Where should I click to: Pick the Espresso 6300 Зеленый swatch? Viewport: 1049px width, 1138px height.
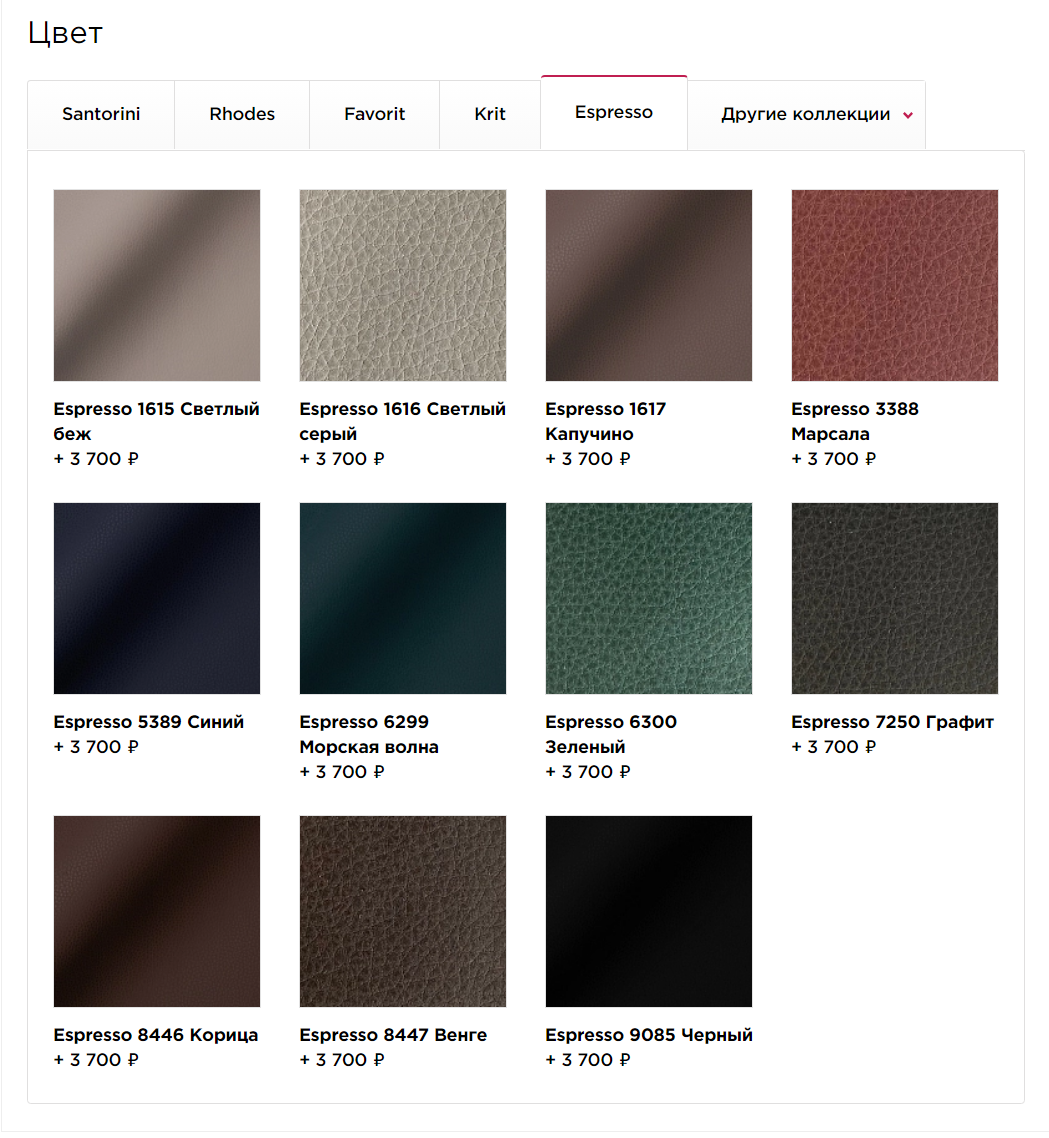(649, 598)
